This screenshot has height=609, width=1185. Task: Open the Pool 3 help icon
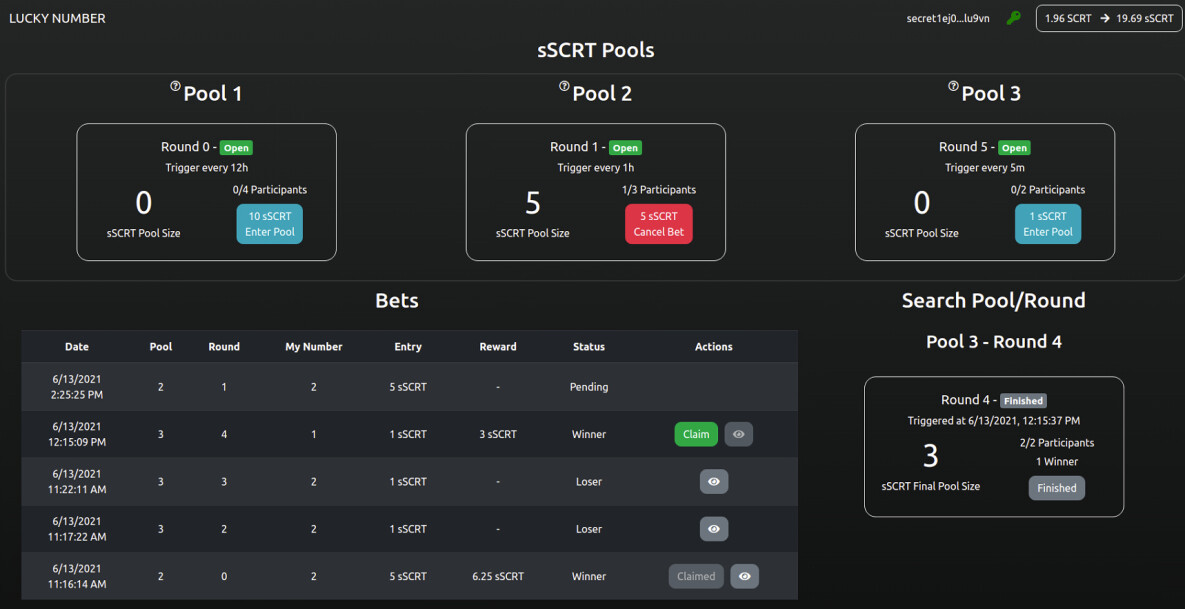click(953, 87)
